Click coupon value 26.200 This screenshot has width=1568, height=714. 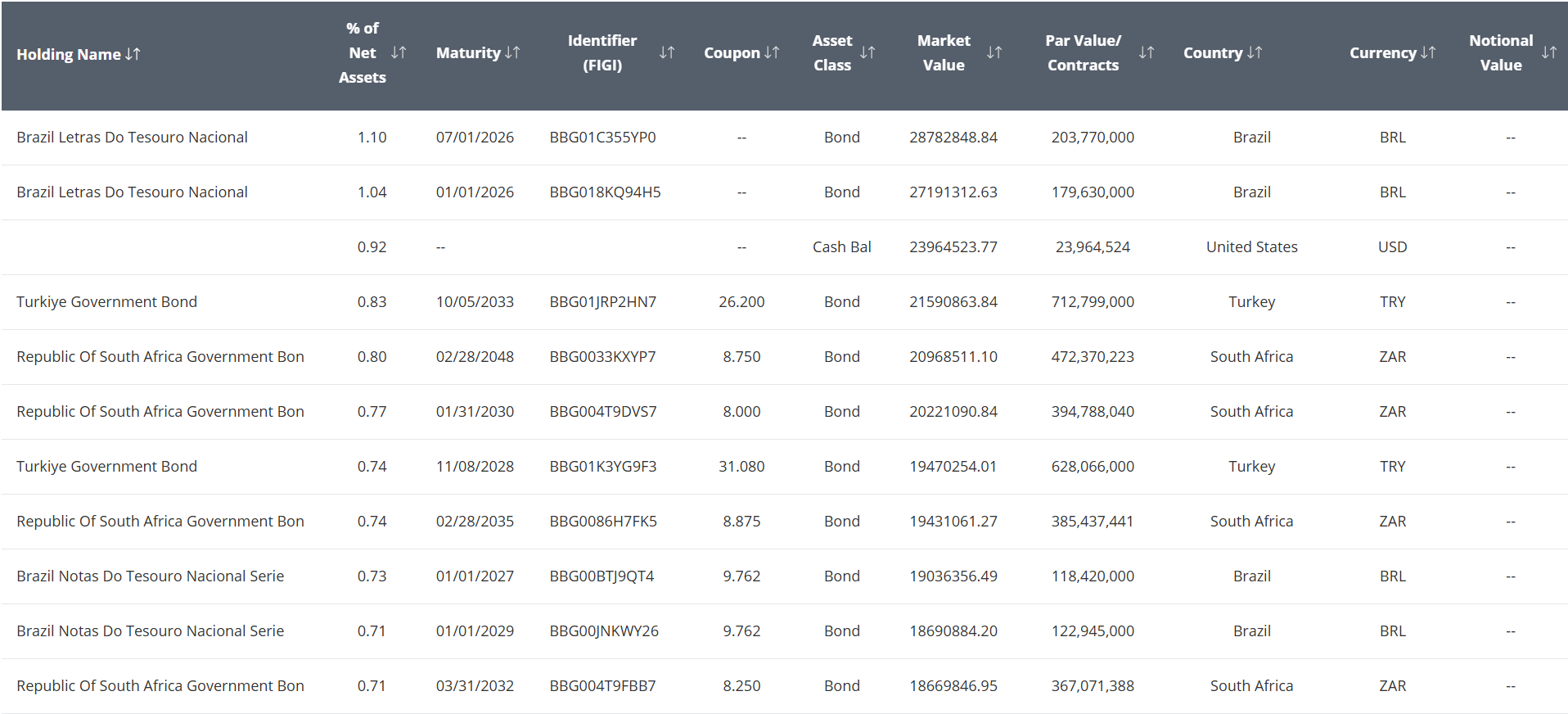click(x=741, y=301)
